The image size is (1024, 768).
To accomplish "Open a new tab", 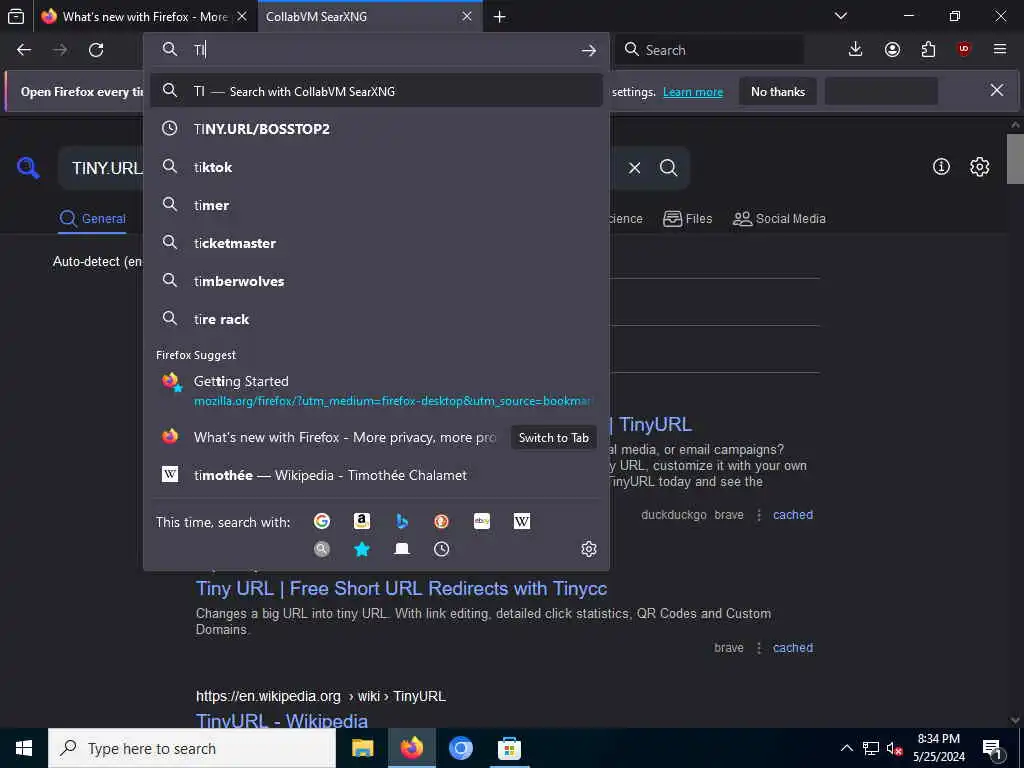I will [x=500, y=17].
